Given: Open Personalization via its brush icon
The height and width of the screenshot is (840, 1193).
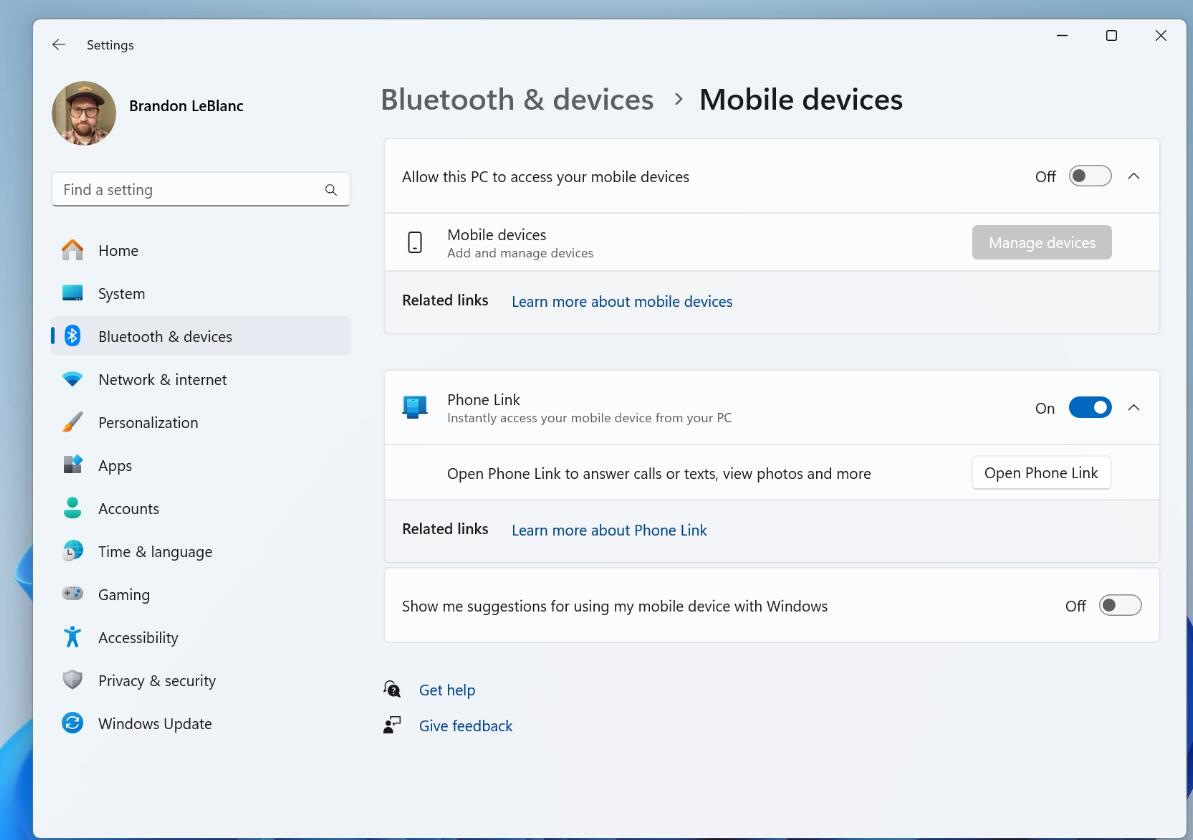Looking at the screenshot, I should (71, 422).
